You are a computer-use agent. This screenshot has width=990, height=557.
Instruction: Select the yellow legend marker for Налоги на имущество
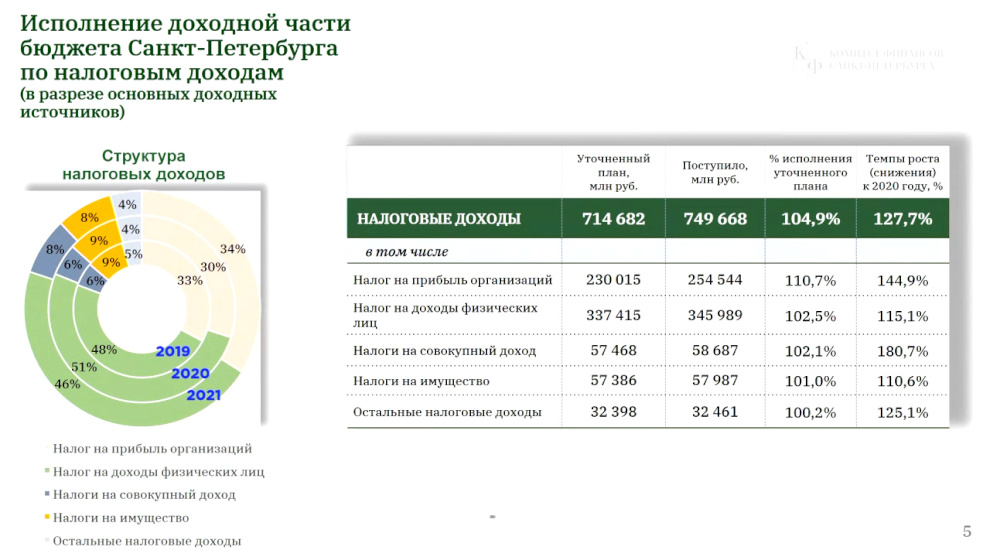click(x=47, y=517)
